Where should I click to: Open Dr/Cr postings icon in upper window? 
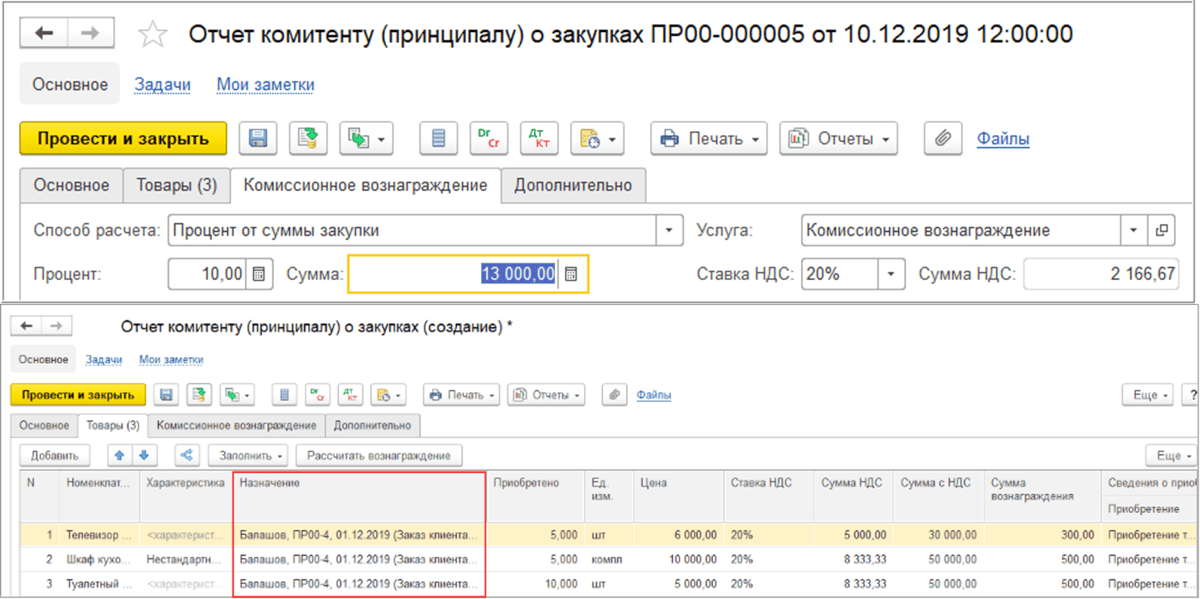489,139
